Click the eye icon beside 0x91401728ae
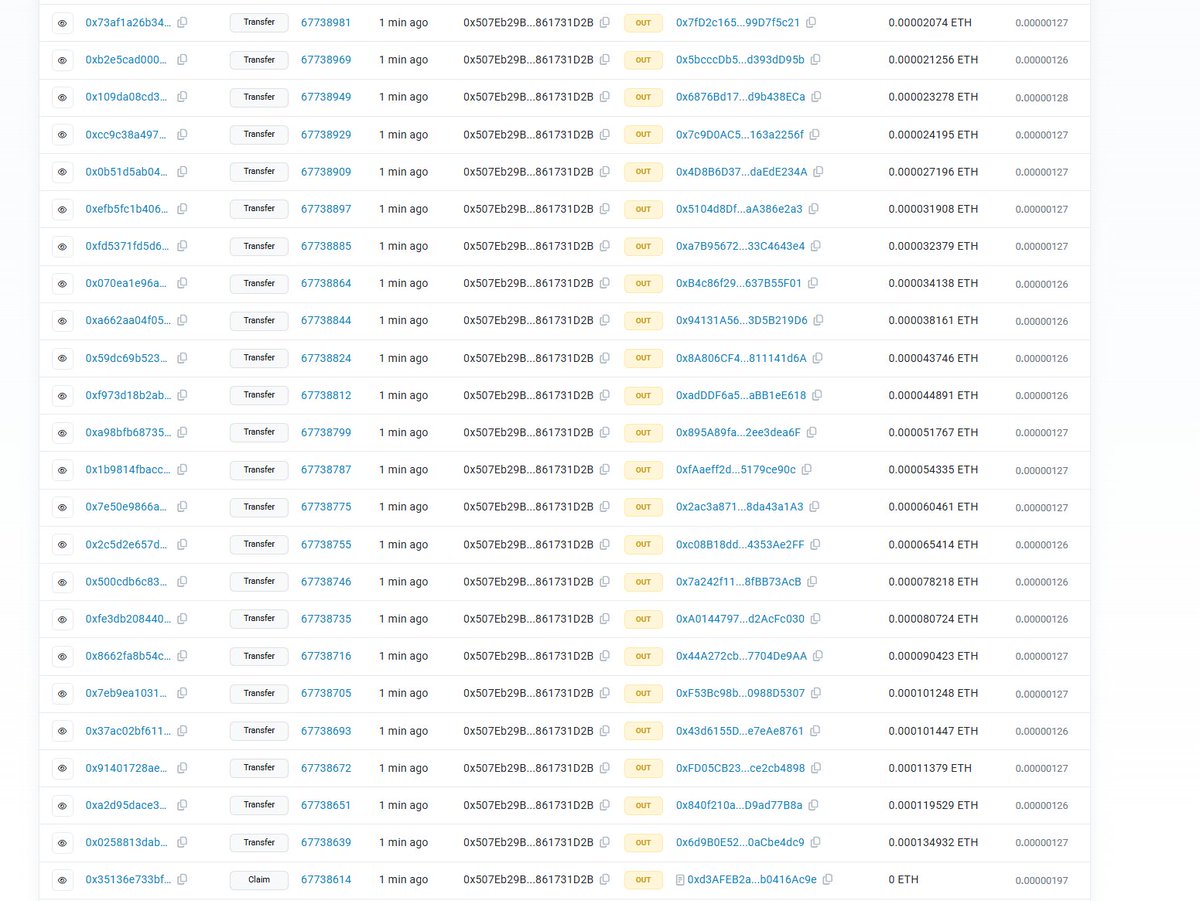This screenshot has width=1200, height=901. pyautogui.click(x=62, y=768)
